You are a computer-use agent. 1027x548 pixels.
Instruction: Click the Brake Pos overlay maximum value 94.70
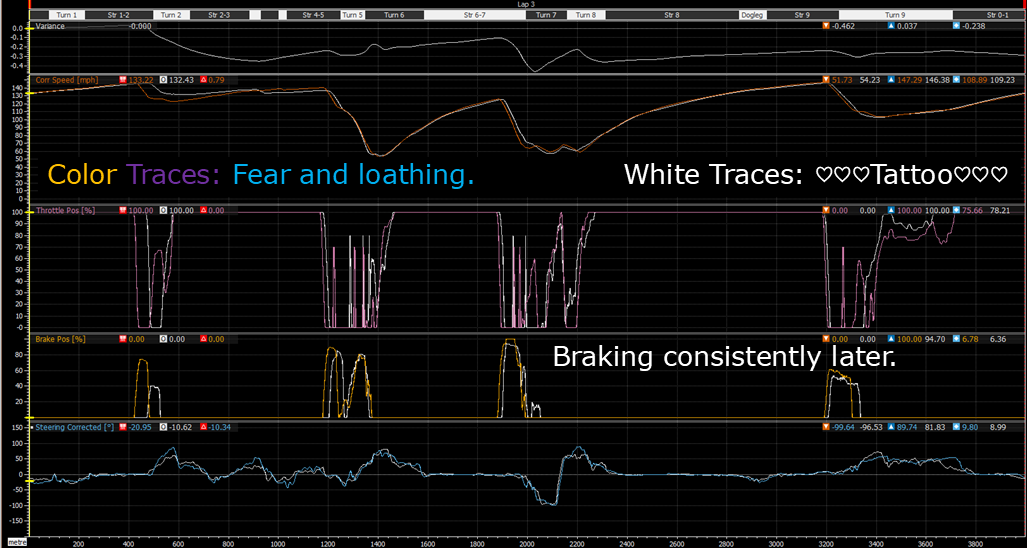937,339
